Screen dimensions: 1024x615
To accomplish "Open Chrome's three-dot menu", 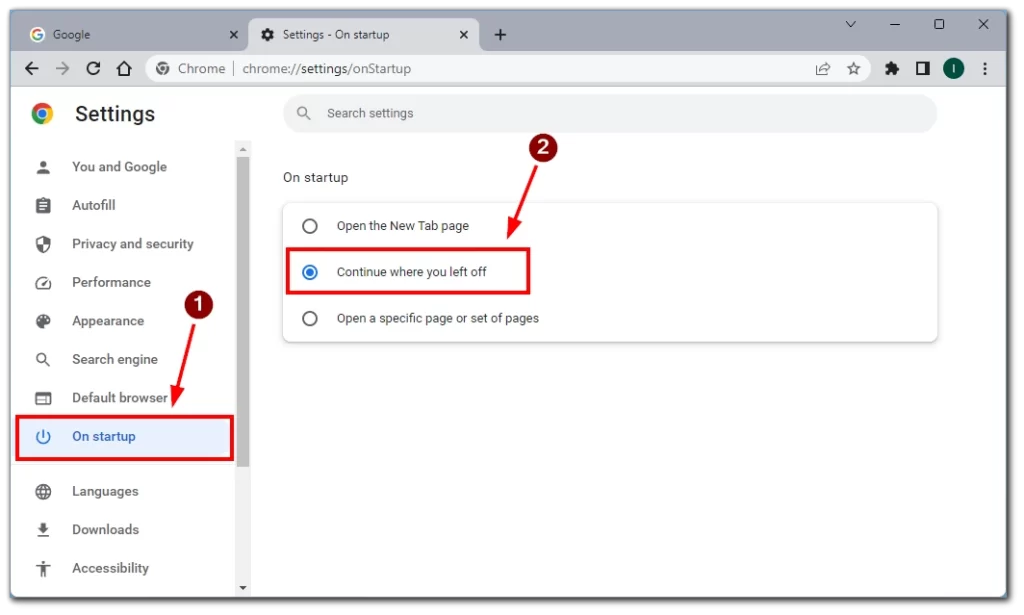I will point(985,69).
